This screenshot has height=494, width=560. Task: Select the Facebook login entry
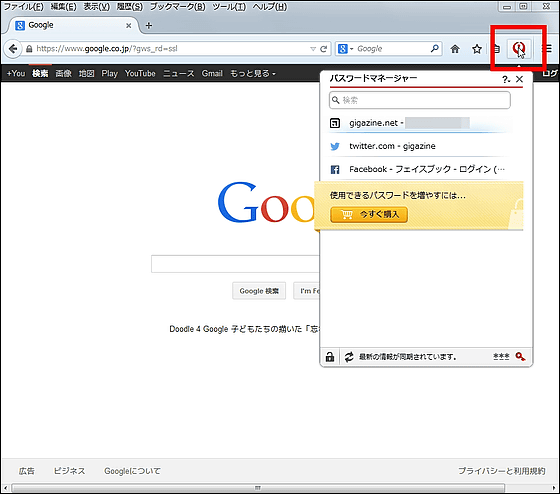pyautogui.click(x=420, y=169)
